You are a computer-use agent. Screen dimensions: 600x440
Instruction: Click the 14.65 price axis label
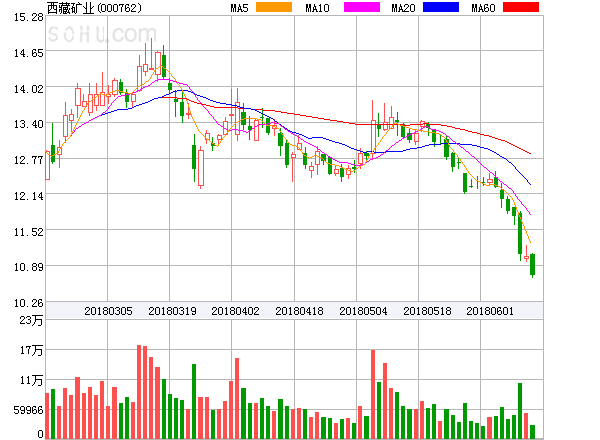point(29,53)
